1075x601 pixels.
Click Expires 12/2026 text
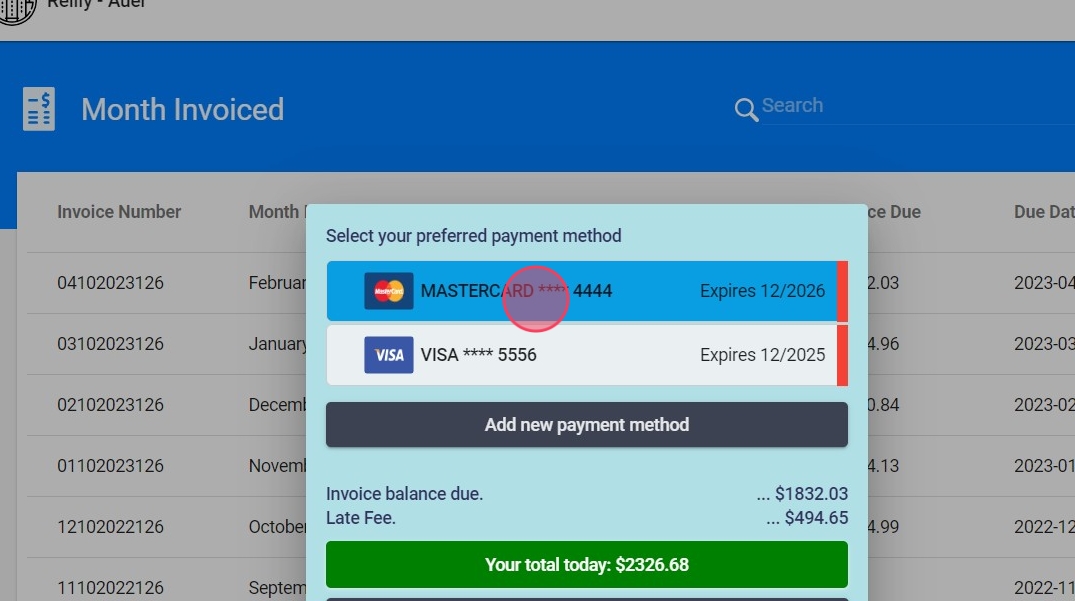click(x=762, y=291)
